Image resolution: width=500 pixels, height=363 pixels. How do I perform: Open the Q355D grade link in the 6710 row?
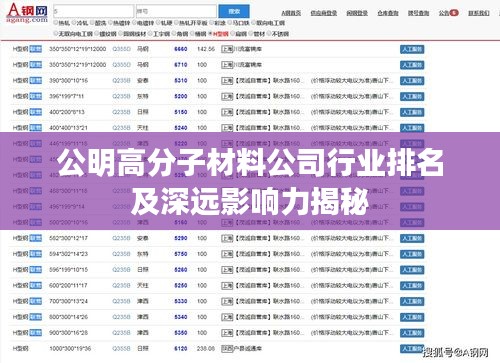tap(121, 65)
